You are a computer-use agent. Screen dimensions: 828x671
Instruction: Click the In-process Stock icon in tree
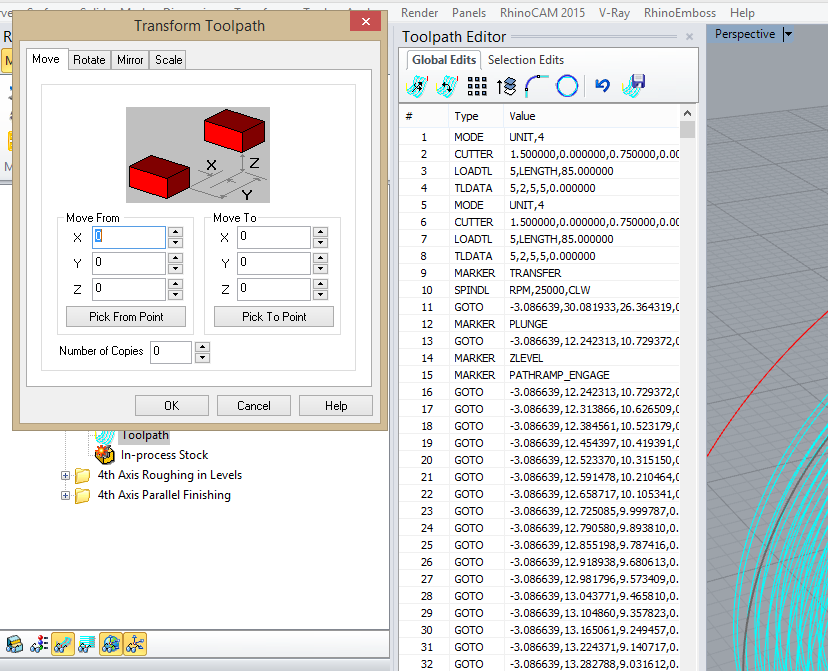pyautogui.click(x=105, y=455)
